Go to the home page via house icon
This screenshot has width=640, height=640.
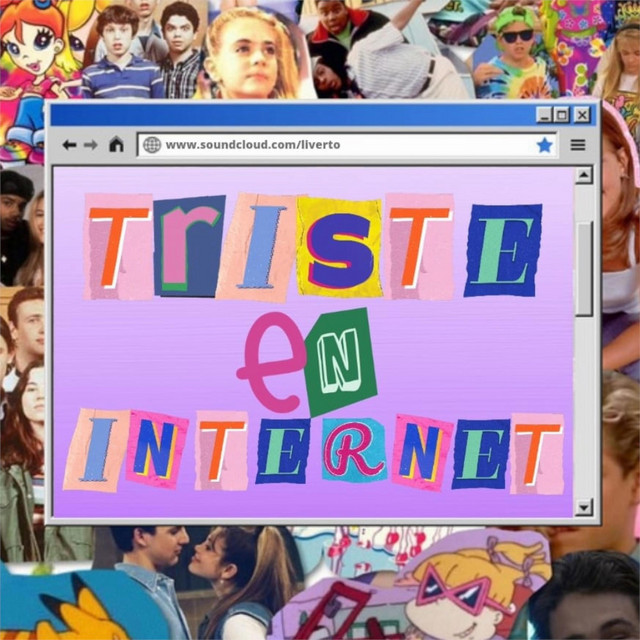(116, 145)
